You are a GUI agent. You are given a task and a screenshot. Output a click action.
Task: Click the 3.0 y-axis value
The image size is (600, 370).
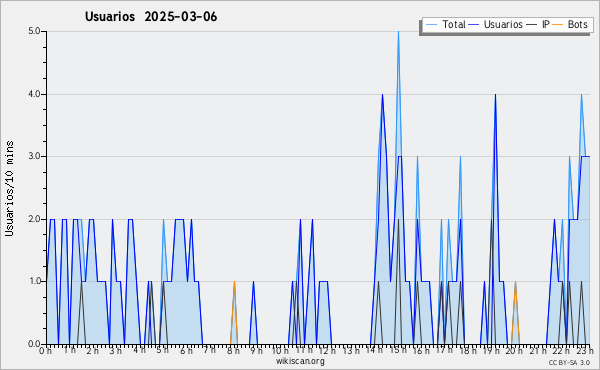coord(34,156)
